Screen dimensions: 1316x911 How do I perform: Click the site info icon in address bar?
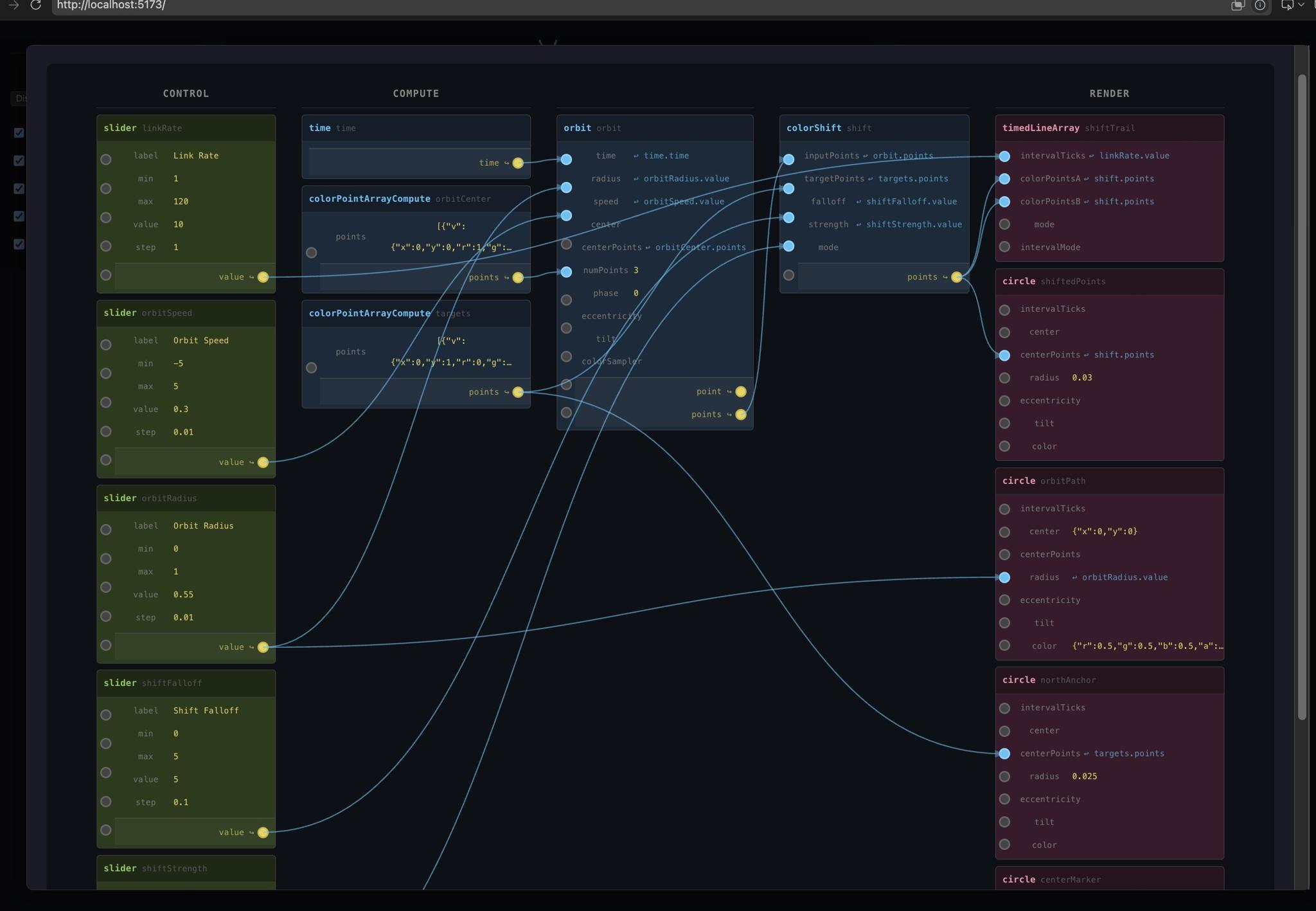click(1260, 5)
